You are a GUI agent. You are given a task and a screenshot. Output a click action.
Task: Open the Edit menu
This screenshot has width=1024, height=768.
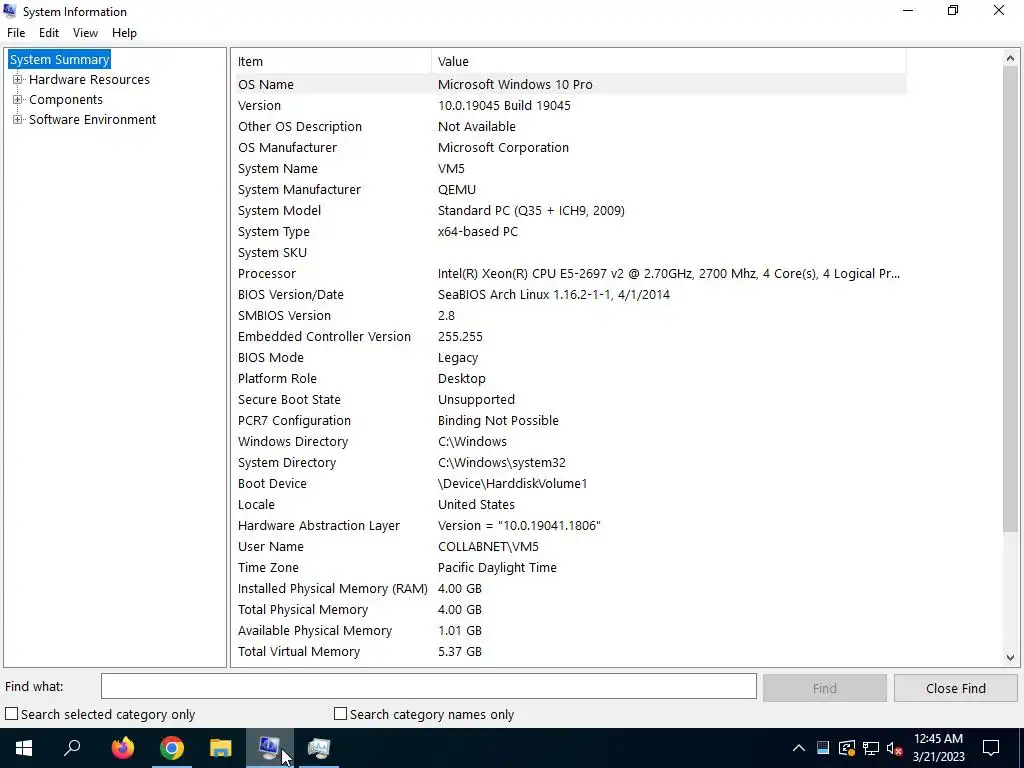point(49,33)
